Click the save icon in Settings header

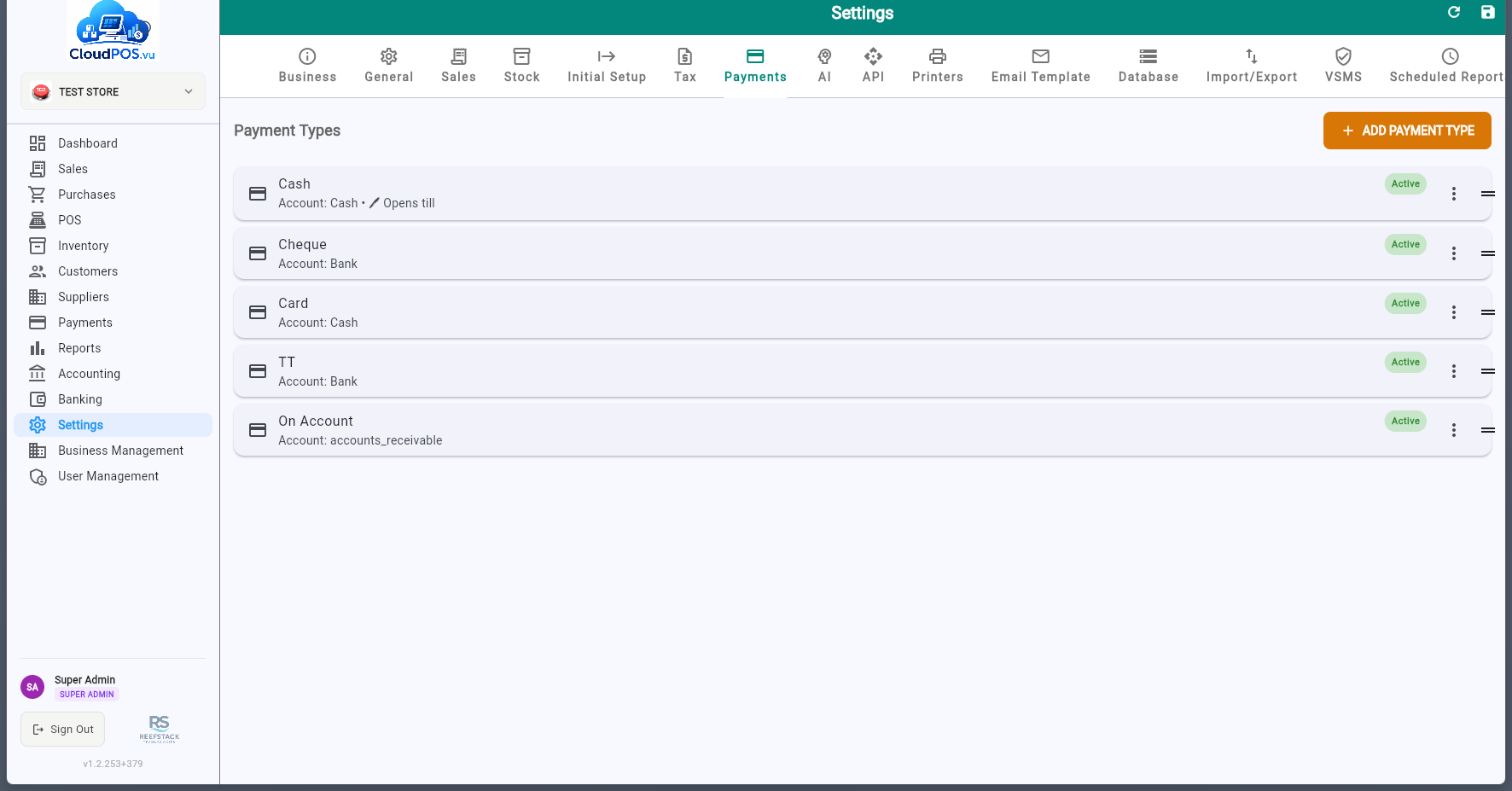[x=1488, y=12]
